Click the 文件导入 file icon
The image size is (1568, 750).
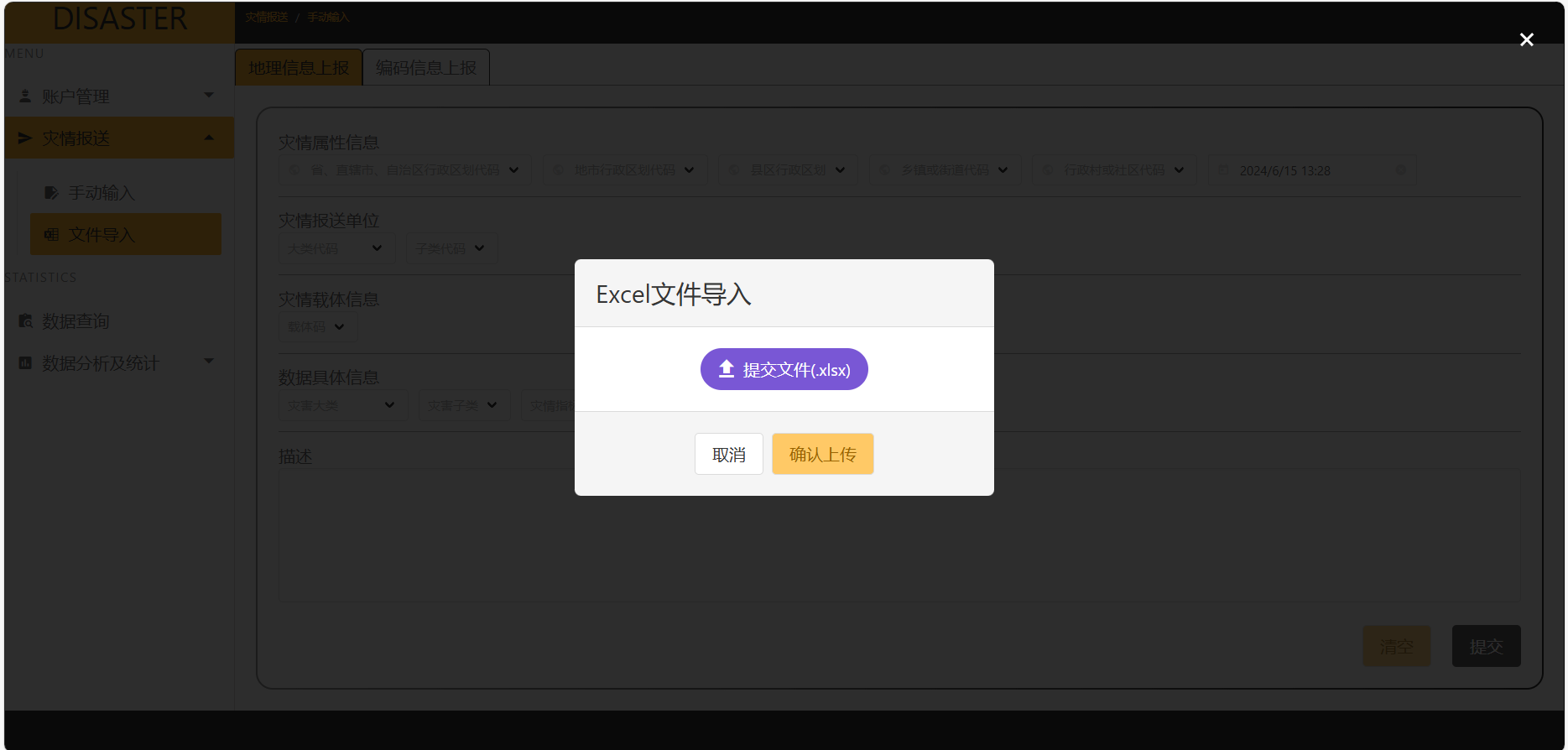pyautogui.click(x=51, y=234)
